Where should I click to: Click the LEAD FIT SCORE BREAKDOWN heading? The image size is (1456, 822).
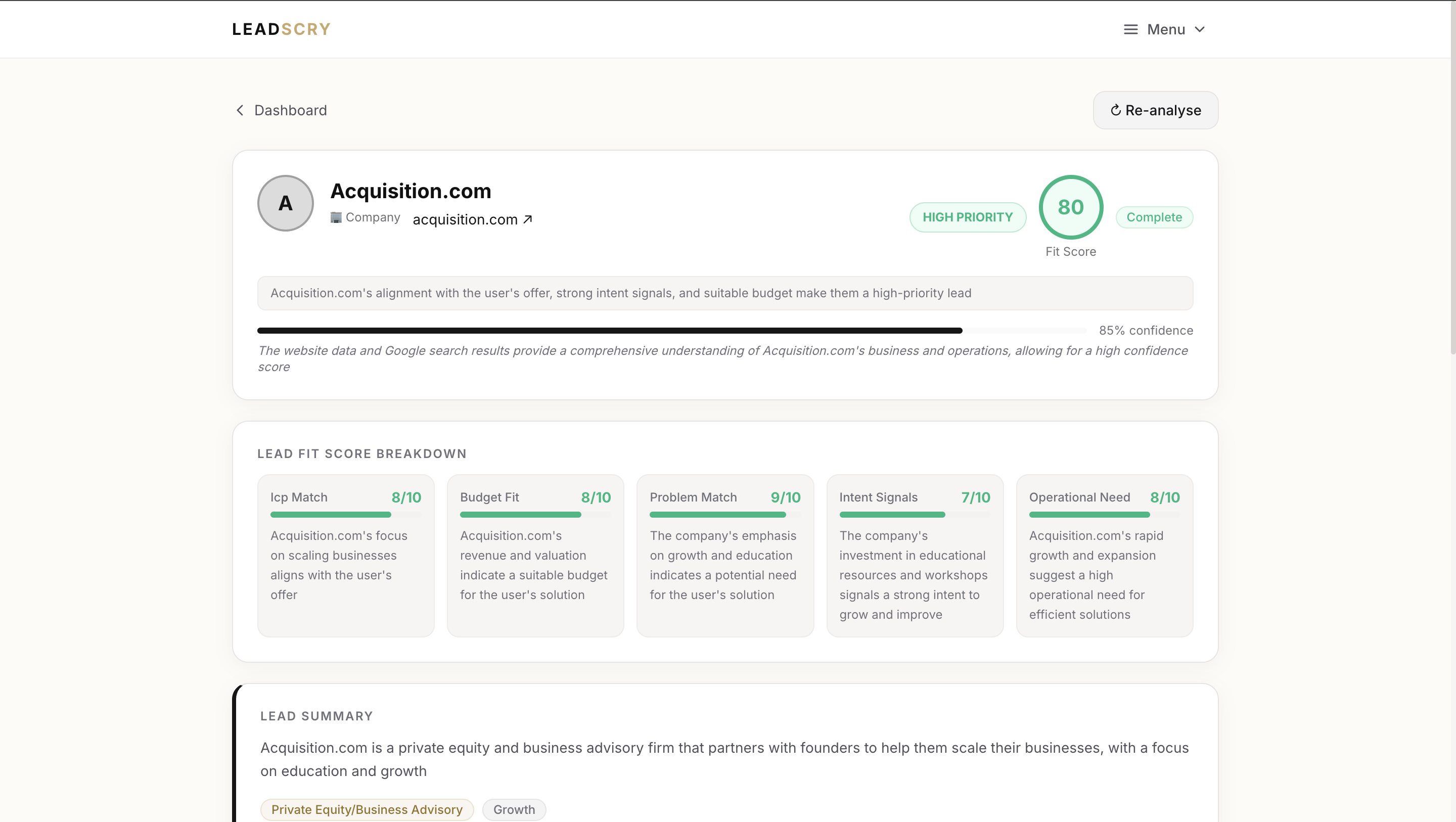(362, 454)
